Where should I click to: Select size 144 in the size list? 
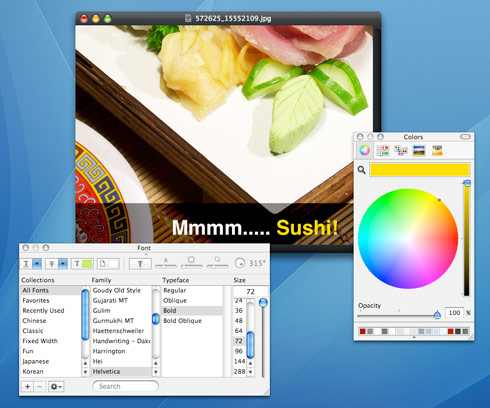coord(239,361)
